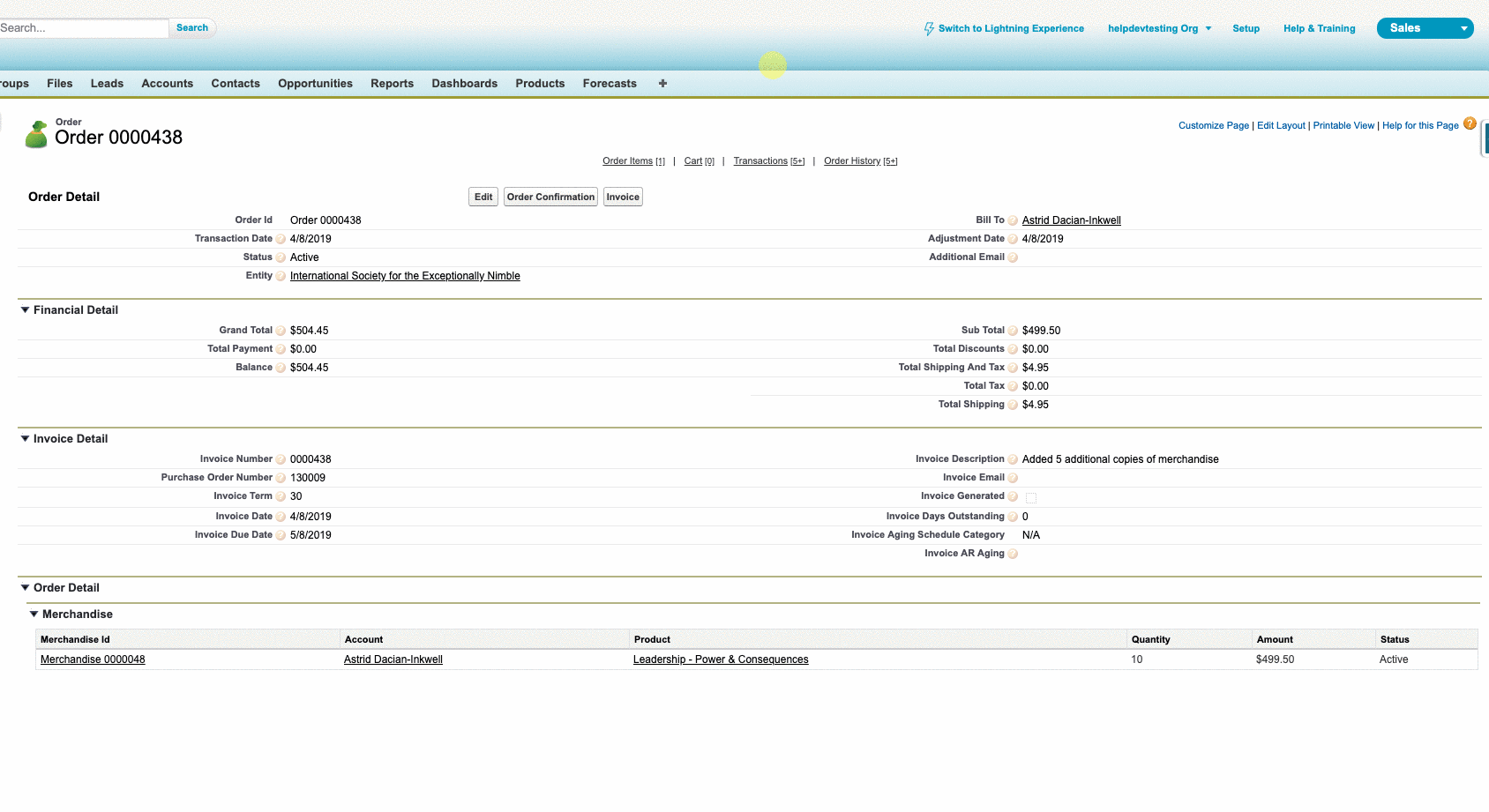Go to the Opportunities tab
This screenshot has width=1489, height=812.
tap(315, 84)
